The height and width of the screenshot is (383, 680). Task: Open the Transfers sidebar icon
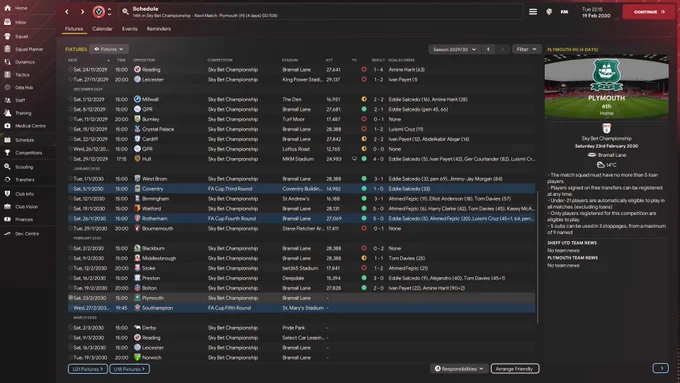(x=7, y=180)
